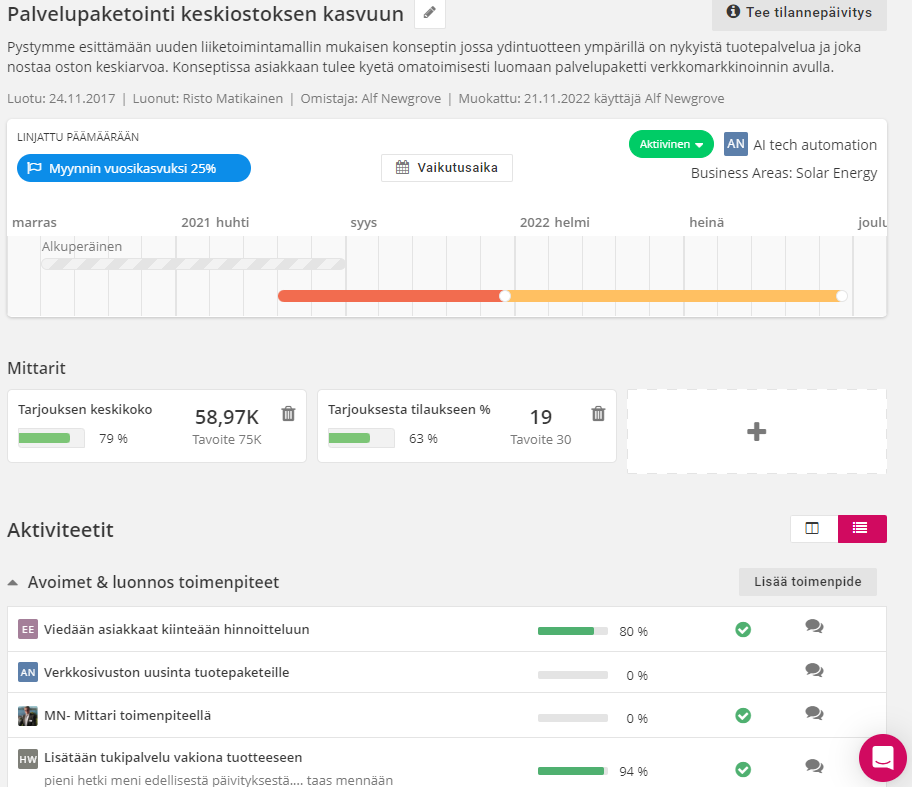912x787 pixels.
Task: Click the Tee tilannepäivitys button
Action: pos(798,13)
